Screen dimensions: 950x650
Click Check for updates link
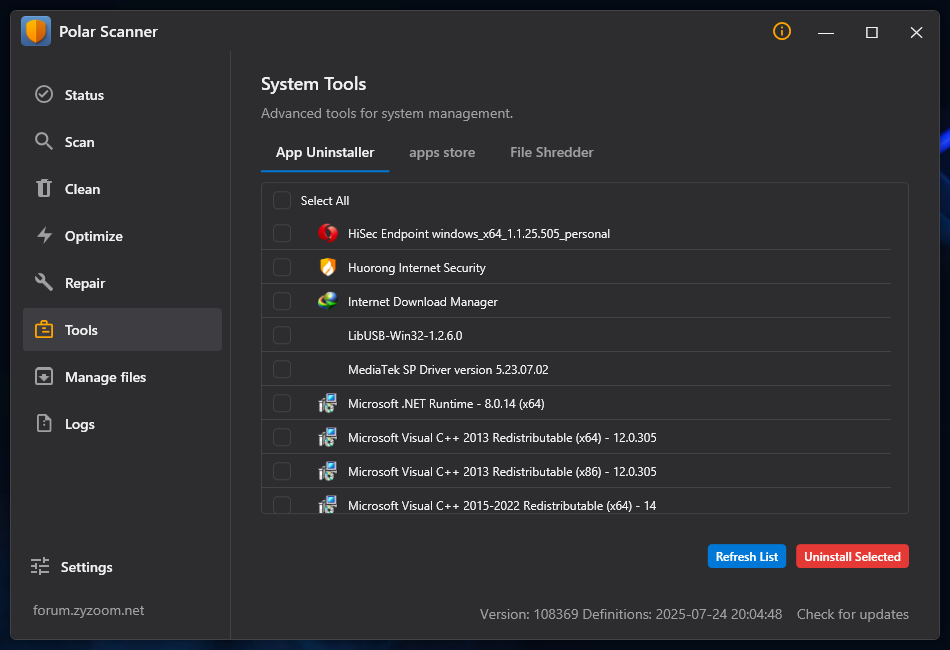click(852, 614)
